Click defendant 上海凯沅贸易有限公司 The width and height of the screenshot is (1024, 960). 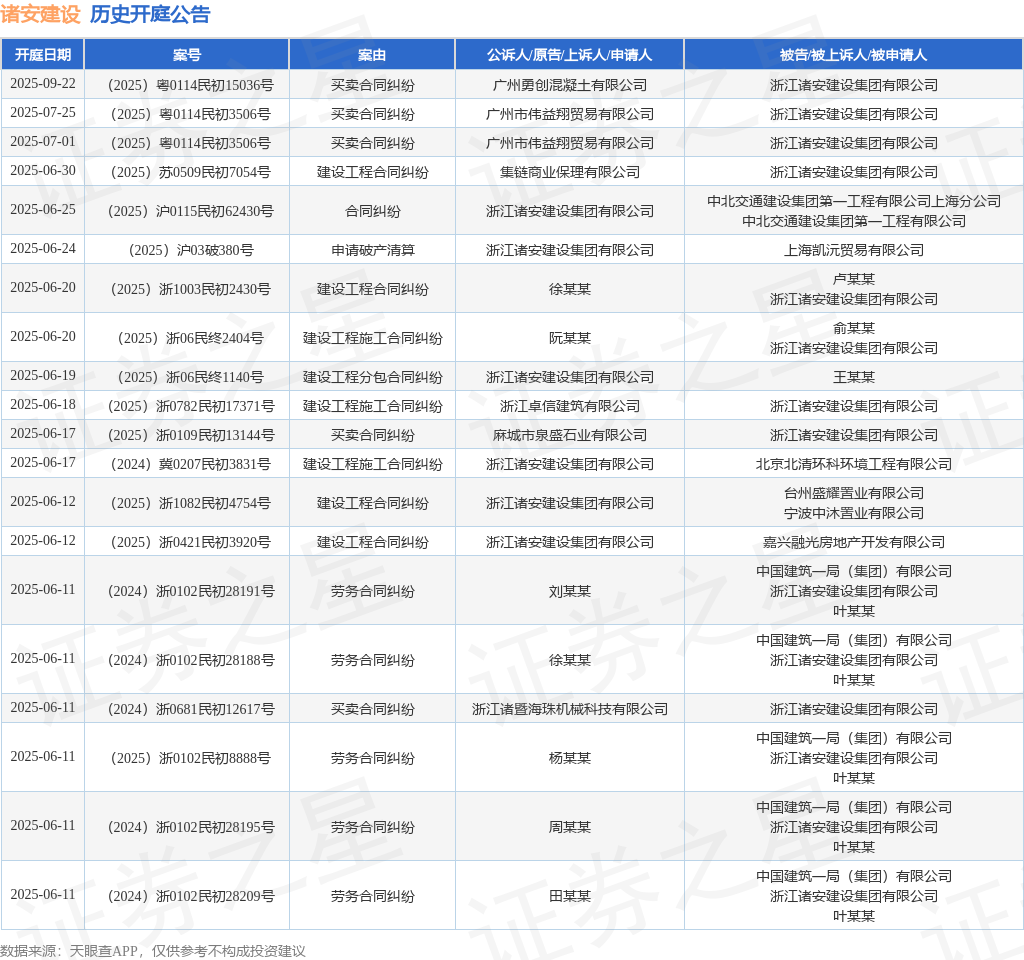(x=854, y=251)
